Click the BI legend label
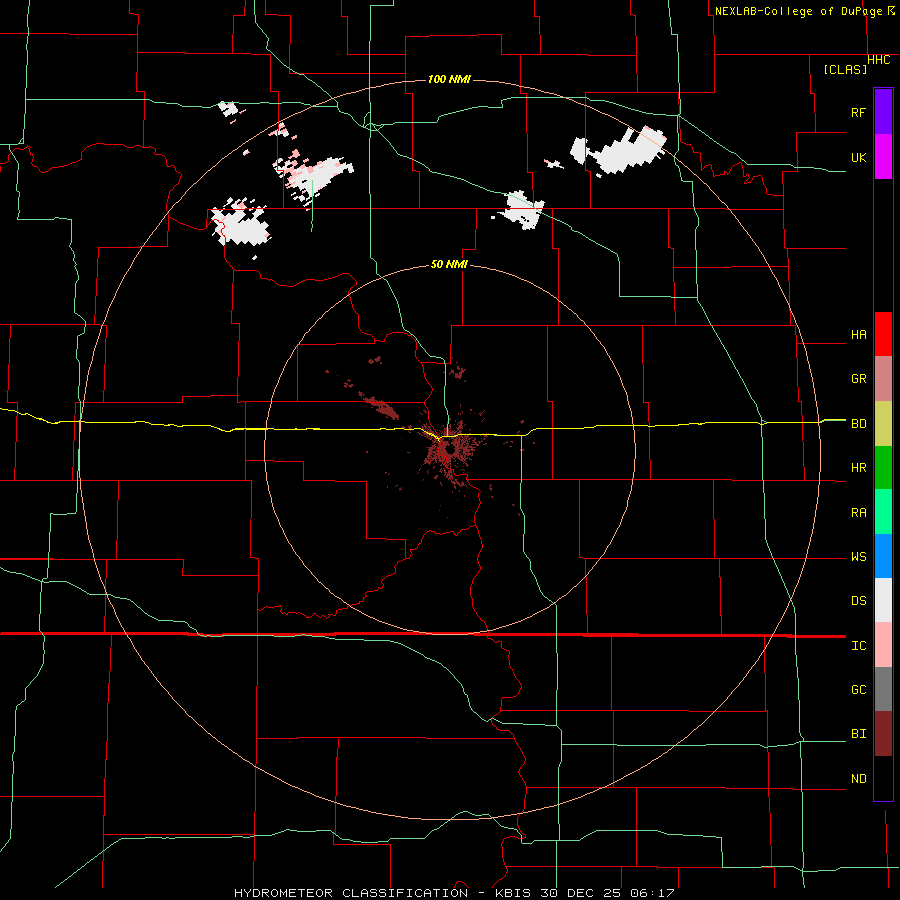 [x=858, y=734]
